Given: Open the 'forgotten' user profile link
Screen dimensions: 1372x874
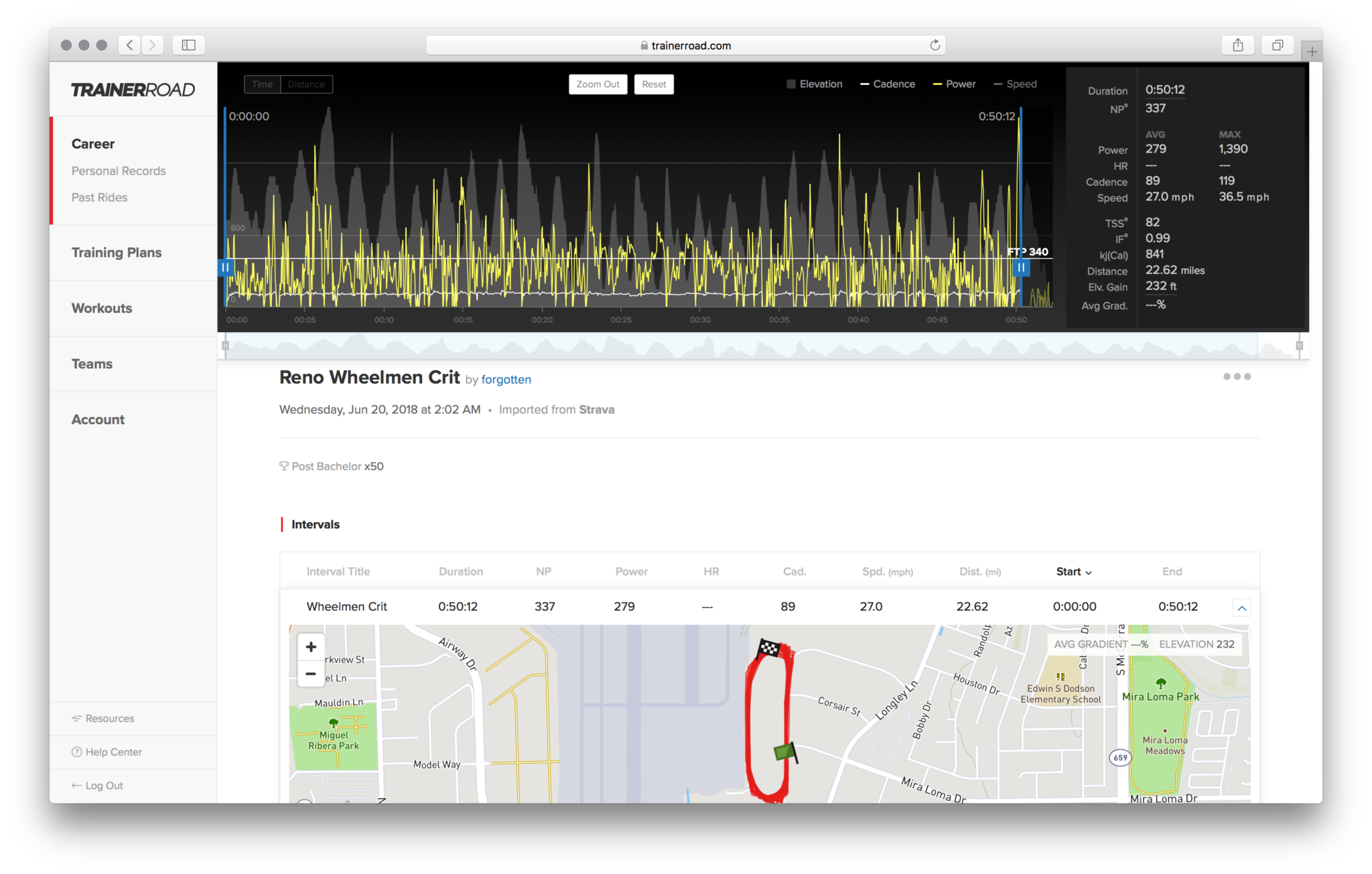Looking at the screenshot, I should (506, 379).
